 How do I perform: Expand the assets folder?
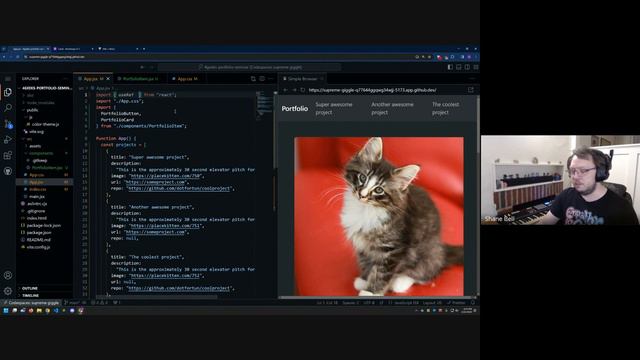click(x=35, y=146)
